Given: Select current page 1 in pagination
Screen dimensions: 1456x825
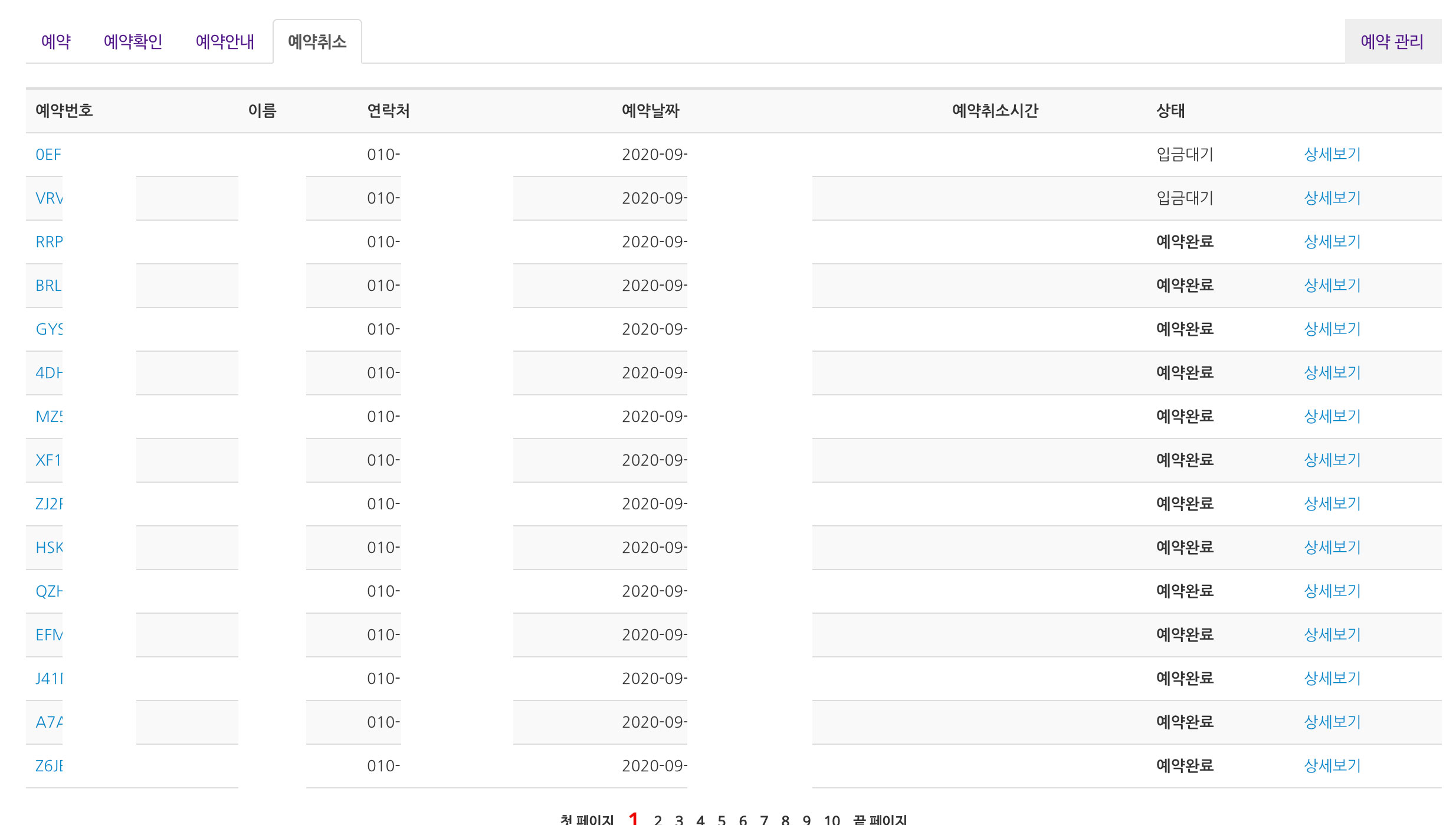Looking at the screenshot, I should coord(634,819).
